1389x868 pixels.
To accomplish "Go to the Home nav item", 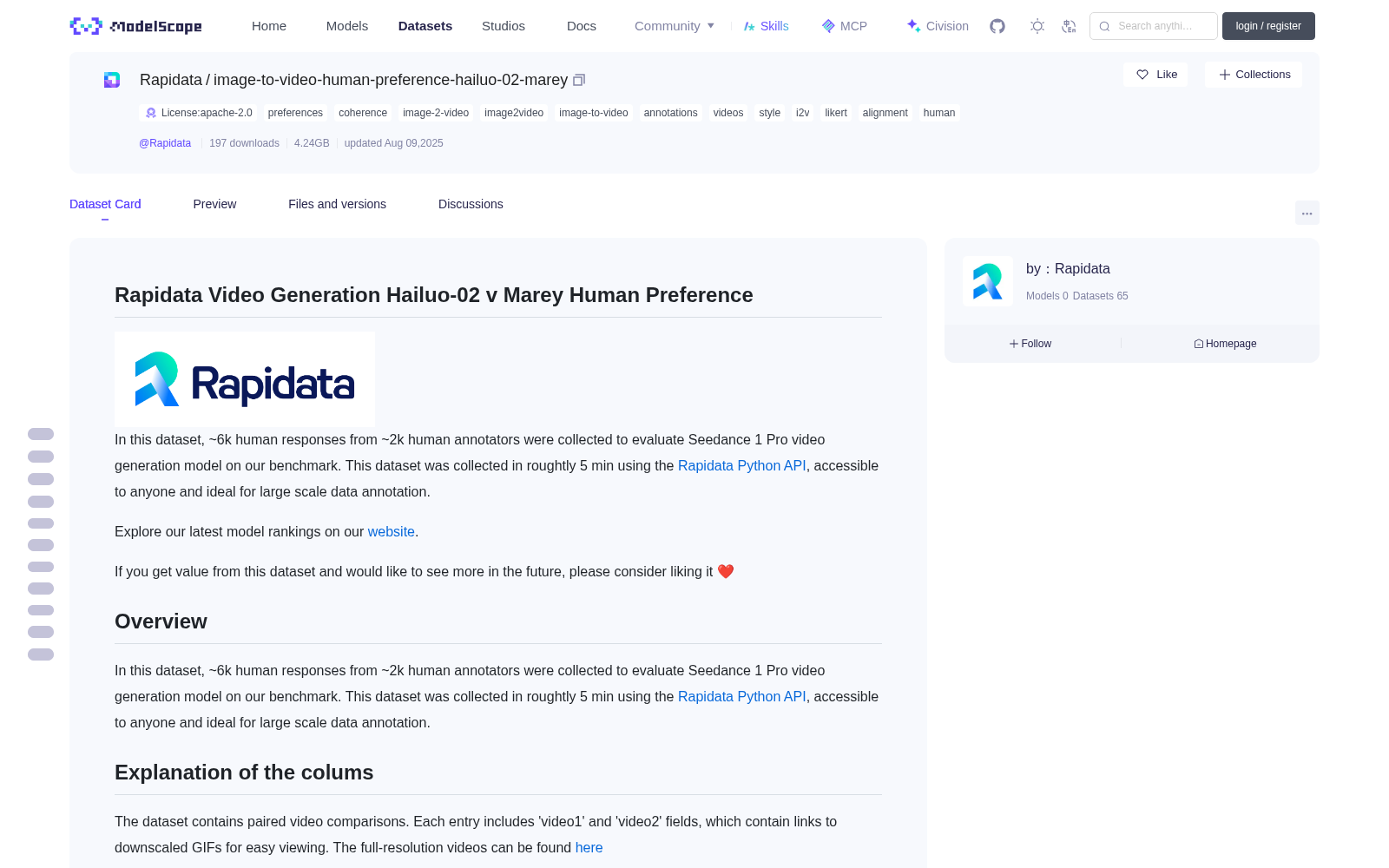I will 269,26.
